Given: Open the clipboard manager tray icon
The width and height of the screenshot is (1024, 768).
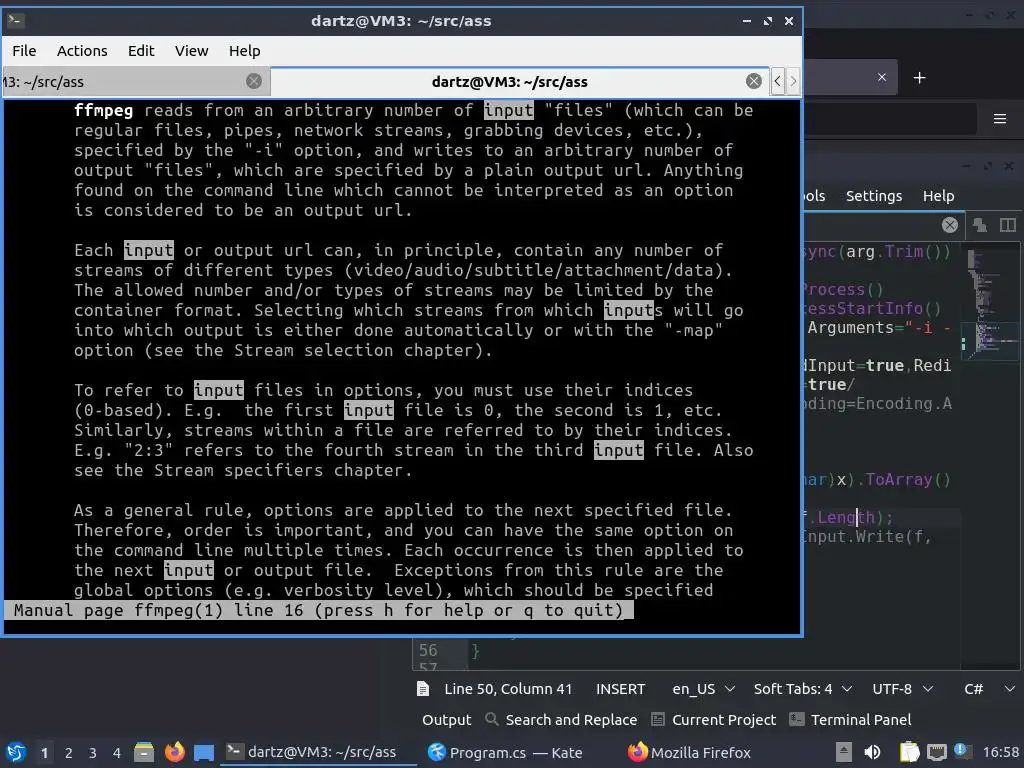Looking at the screenshot, I should [909, 752].
